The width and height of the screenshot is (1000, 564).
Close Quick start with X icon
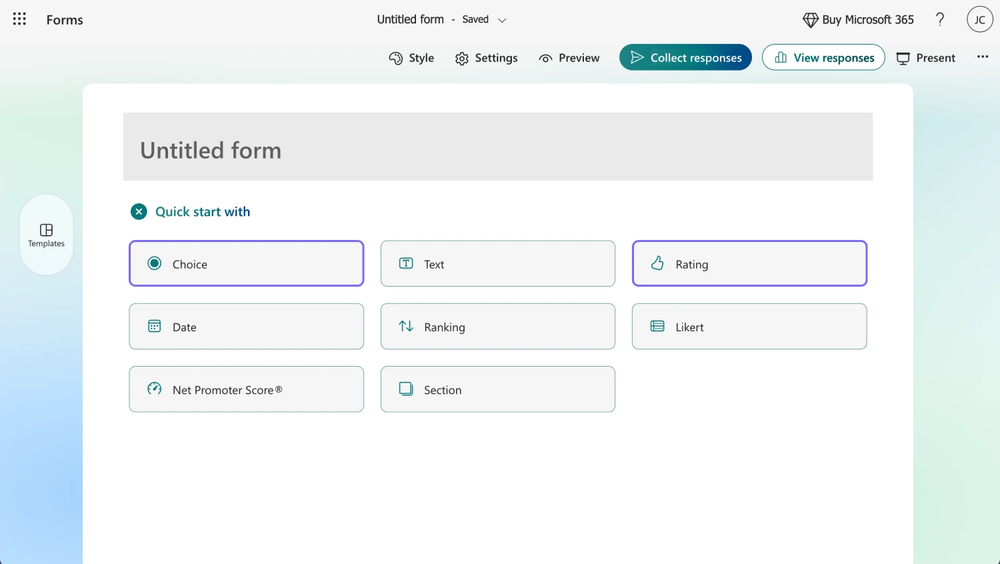tap(138, 212)
